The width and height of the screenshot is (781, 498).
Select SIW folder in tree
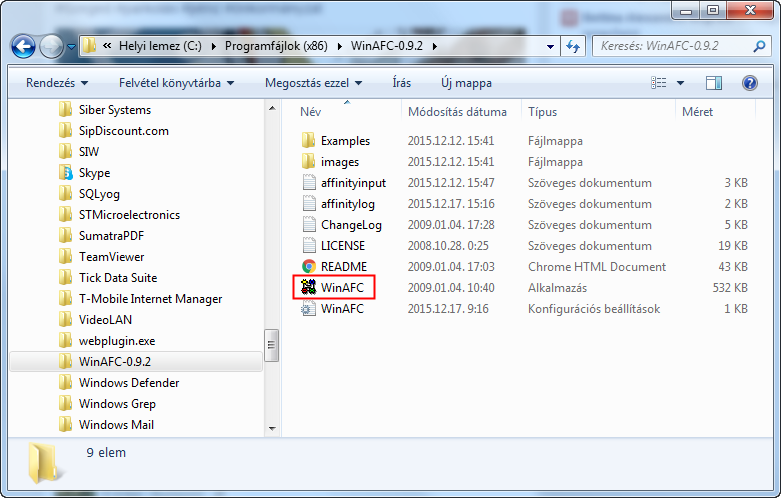(89, 151)
